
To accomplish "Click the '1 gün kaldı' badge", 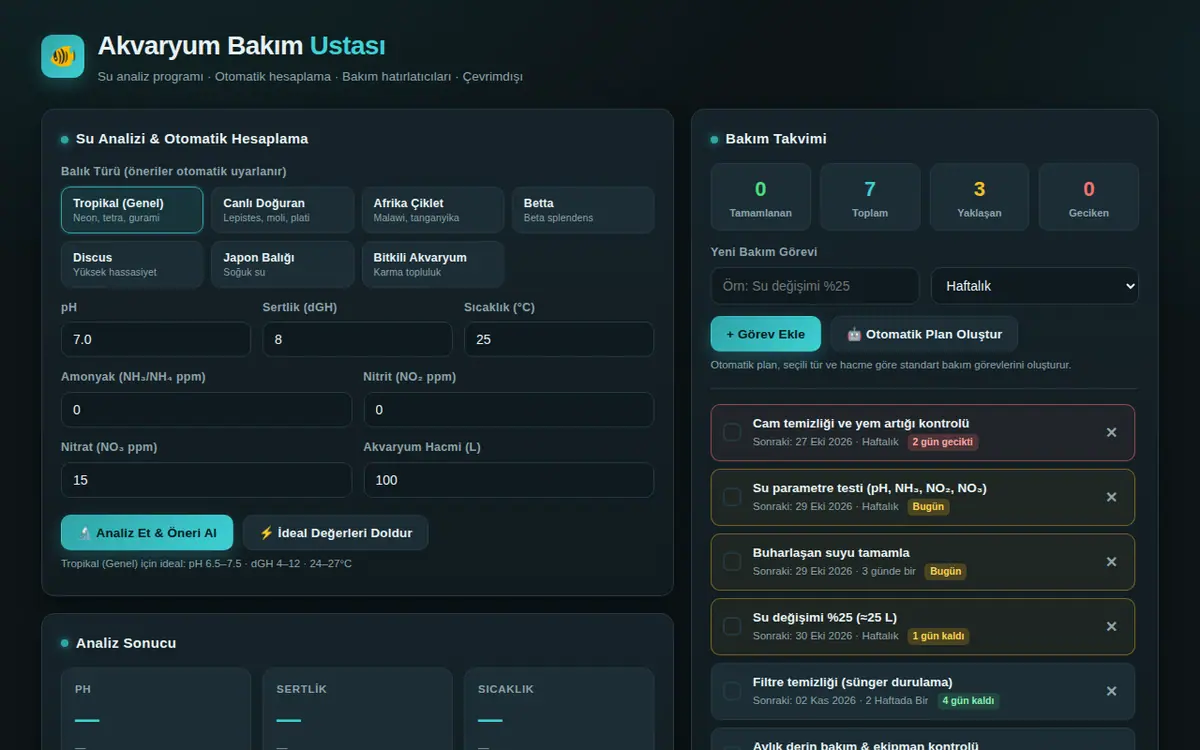I will 938,636.
